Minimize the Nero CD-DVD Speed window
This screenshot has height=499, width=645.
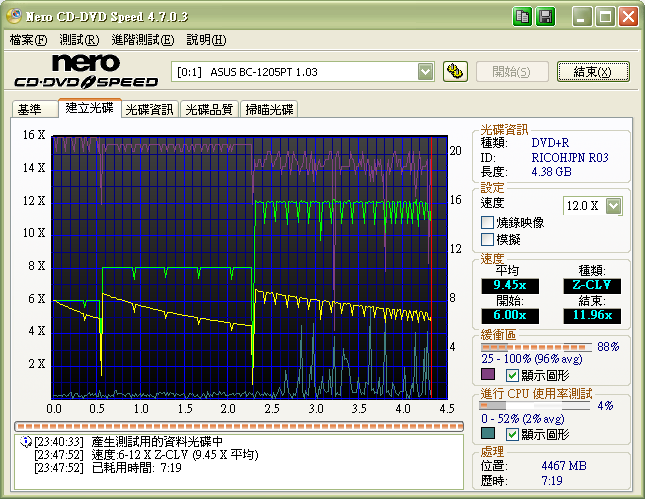582,17
